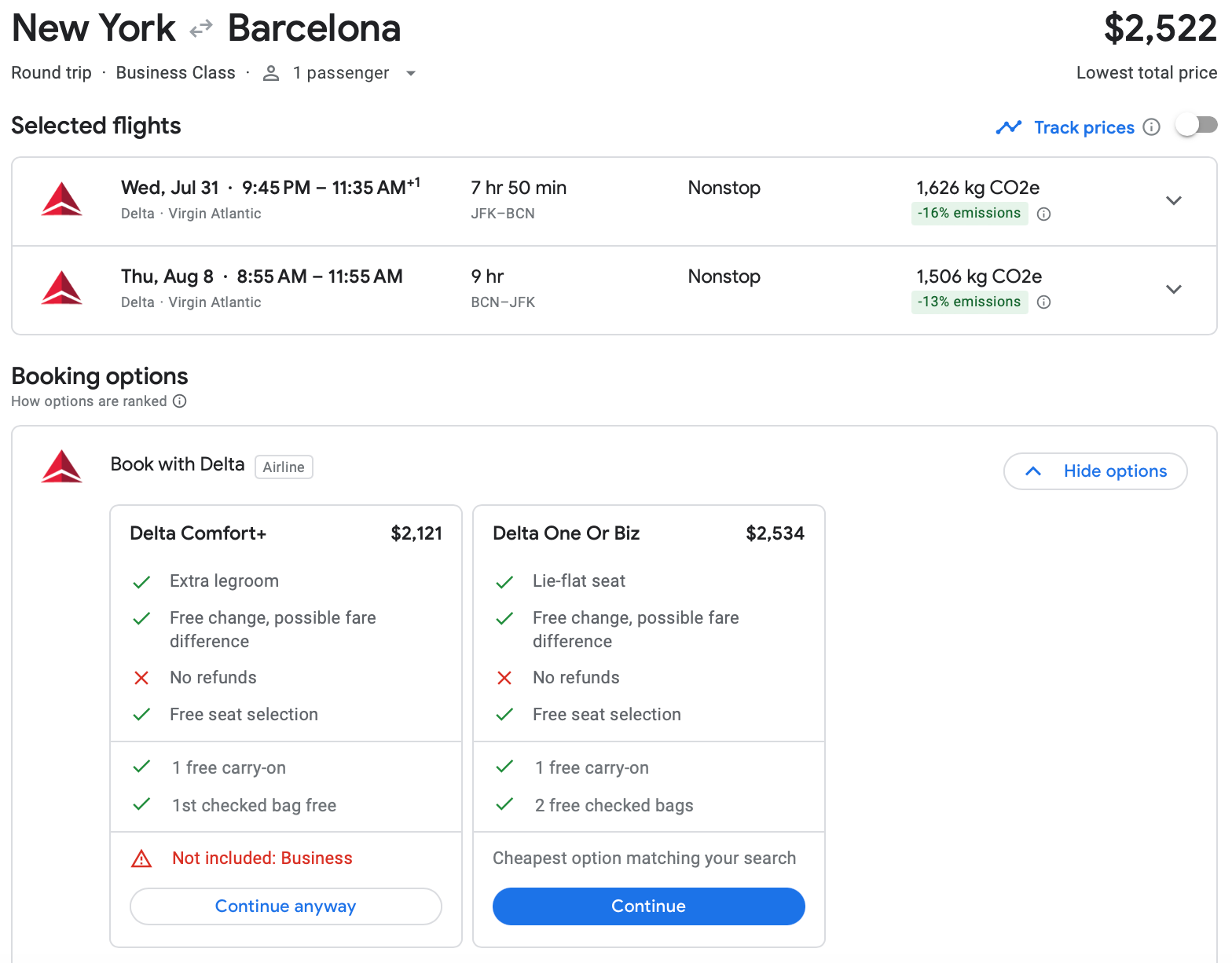
Task: Click Continue for Delta One Or Biz
Action: (649, 906)
